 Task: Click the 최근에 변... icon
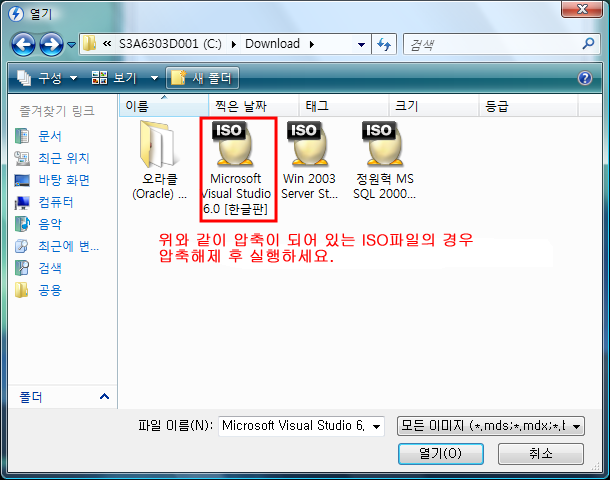pos(22,246)
